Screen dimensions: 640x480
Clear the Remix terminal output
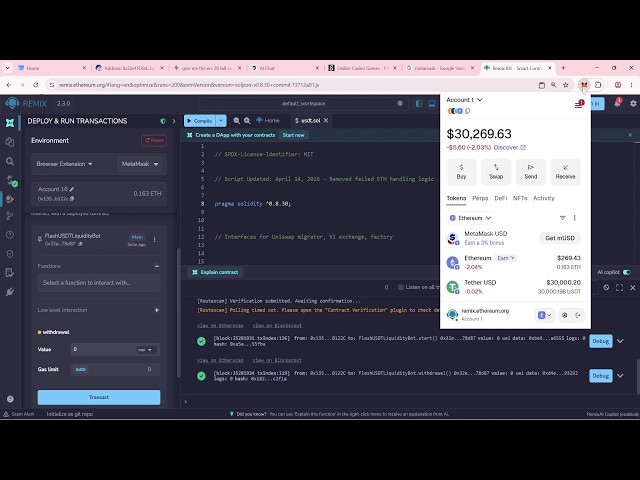[x=606, y=287]
